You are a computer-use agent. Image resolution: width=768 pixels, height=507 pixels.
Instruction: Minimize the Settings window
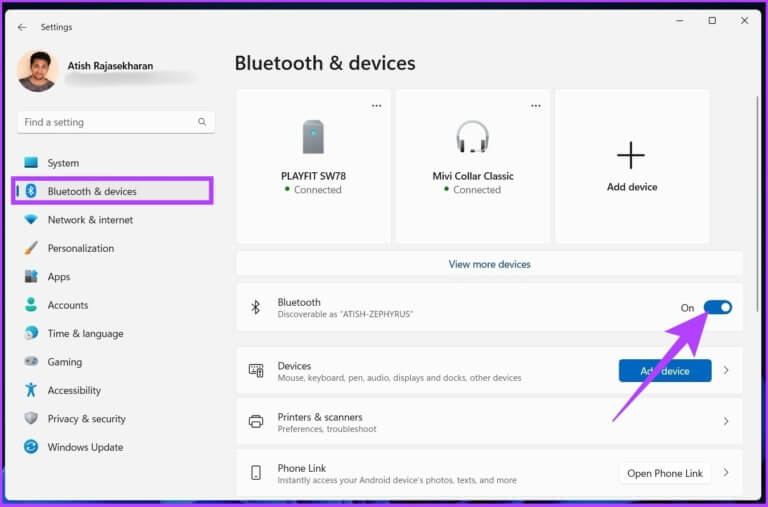[680, 21]
